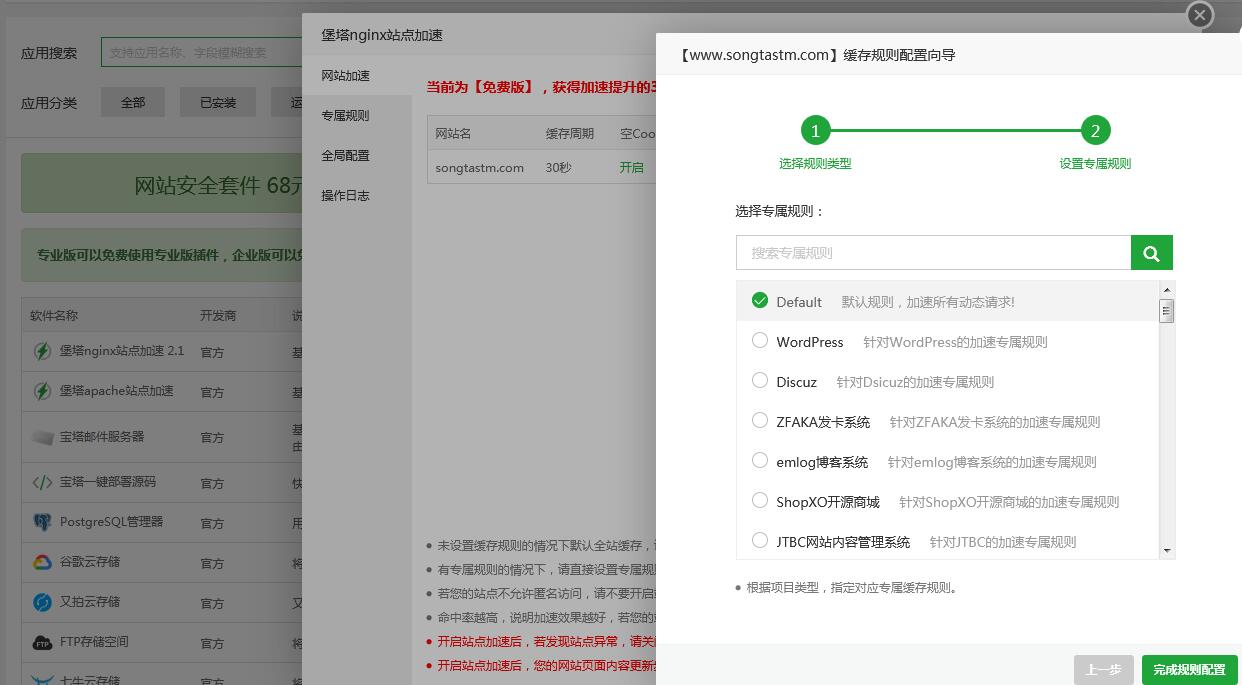Click the WordPress rule name text

coord(810,342)
